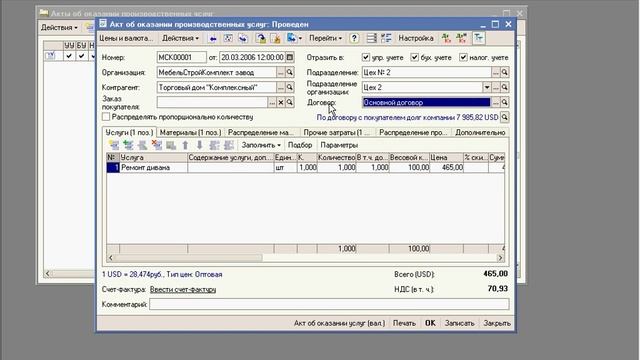Click the Печать button
The image size is (640, 360).
click(404, 323)
